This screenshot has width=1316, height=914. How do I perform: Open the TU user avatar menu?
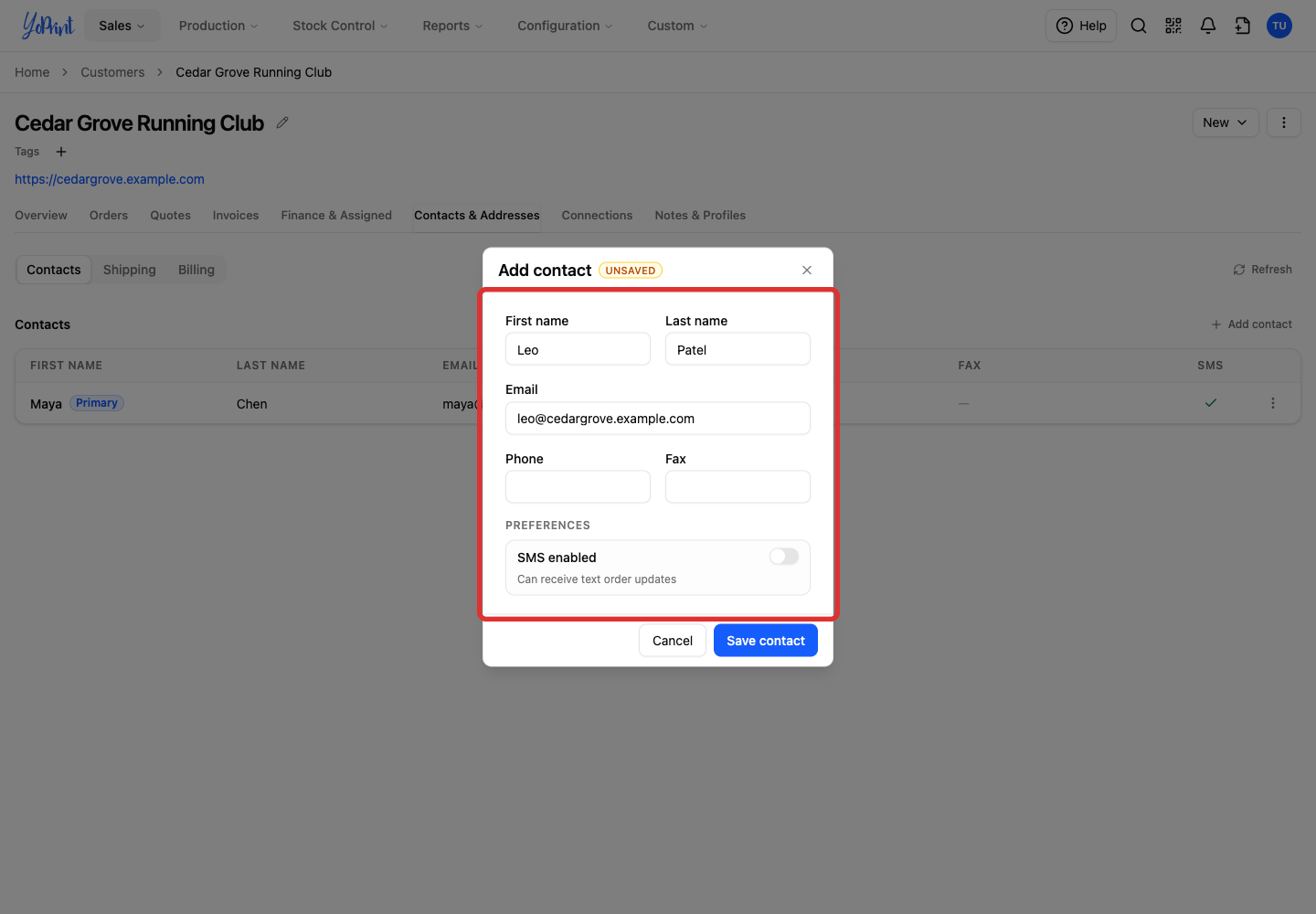(1279, 26)
